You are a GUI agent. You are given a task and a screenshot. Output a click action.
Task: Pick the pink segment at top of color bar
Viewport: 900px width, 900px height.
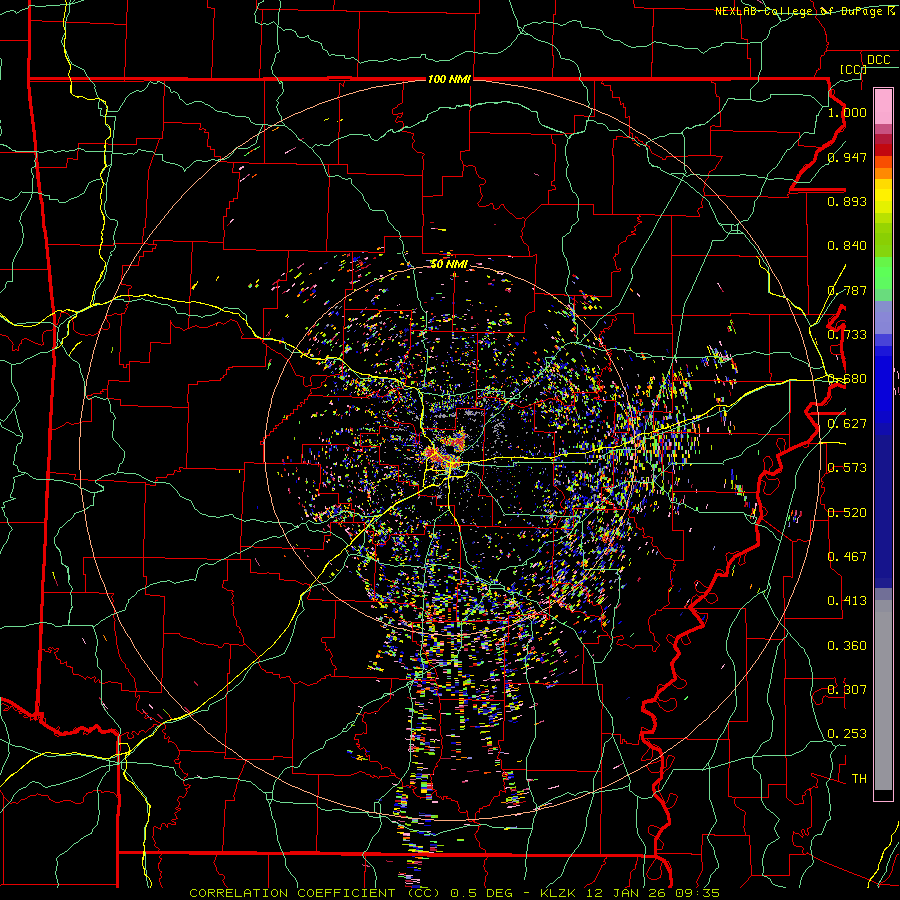[x=883, y=107]
